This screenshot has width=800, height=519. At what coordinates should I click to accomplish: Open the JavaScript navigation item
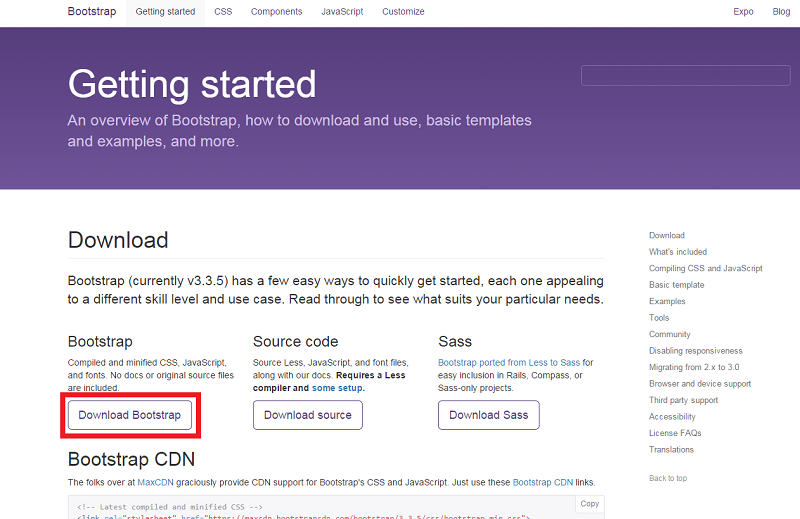(342, 12)
